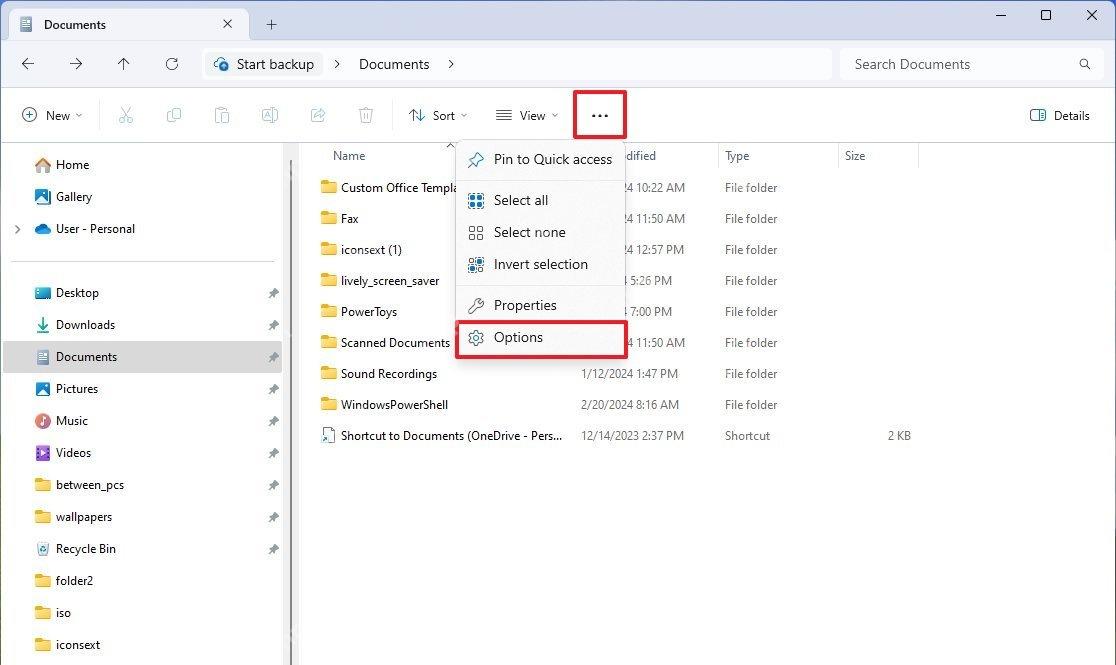Go up one folder level
1116x665 pixels.
coord(123,64)
